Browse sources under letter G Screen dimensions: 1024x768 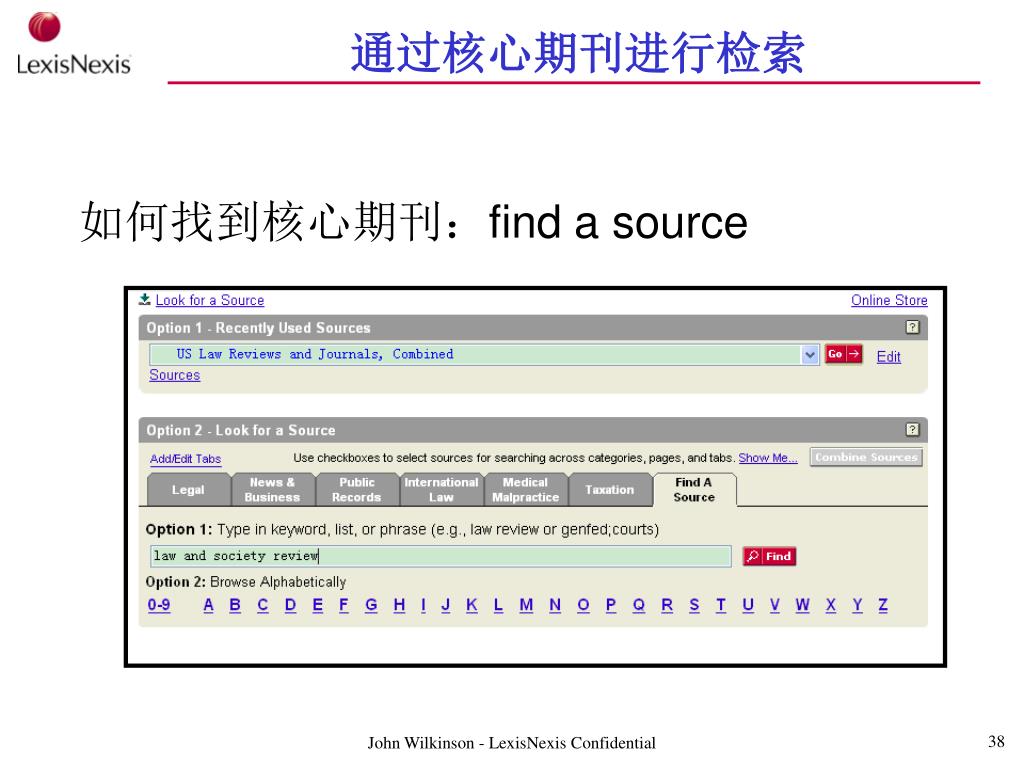371,605
